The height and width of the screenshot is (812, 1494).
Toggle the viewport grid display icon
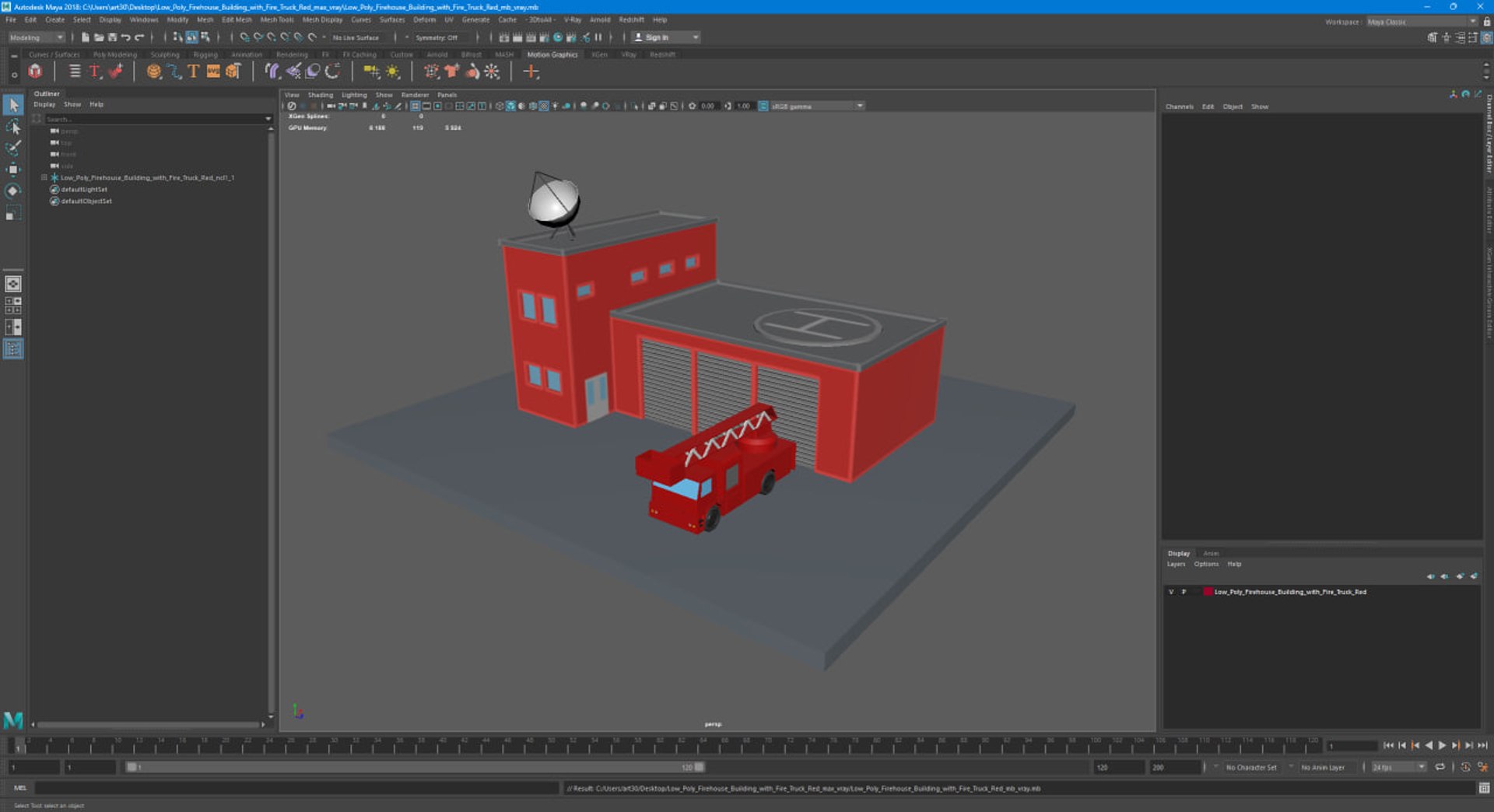416,106
